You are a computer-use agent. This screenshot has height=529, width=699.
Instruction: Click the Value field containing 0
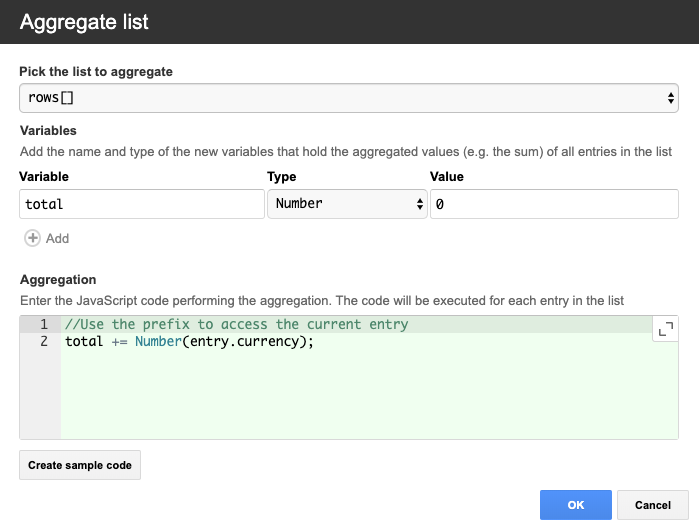[x=554, y=204]
